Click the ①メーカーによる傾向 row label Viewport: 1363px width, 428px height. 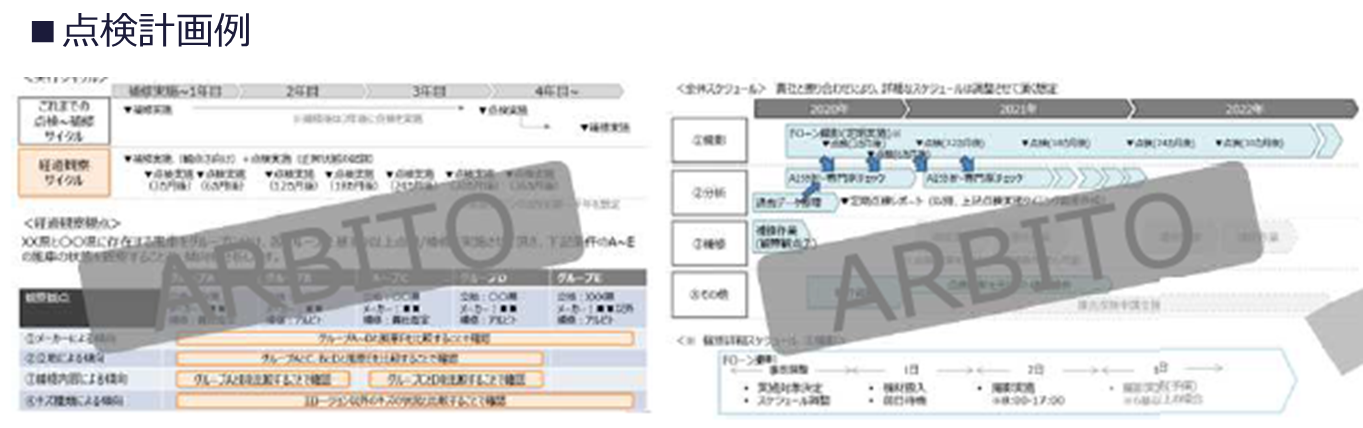pos(72,338)
